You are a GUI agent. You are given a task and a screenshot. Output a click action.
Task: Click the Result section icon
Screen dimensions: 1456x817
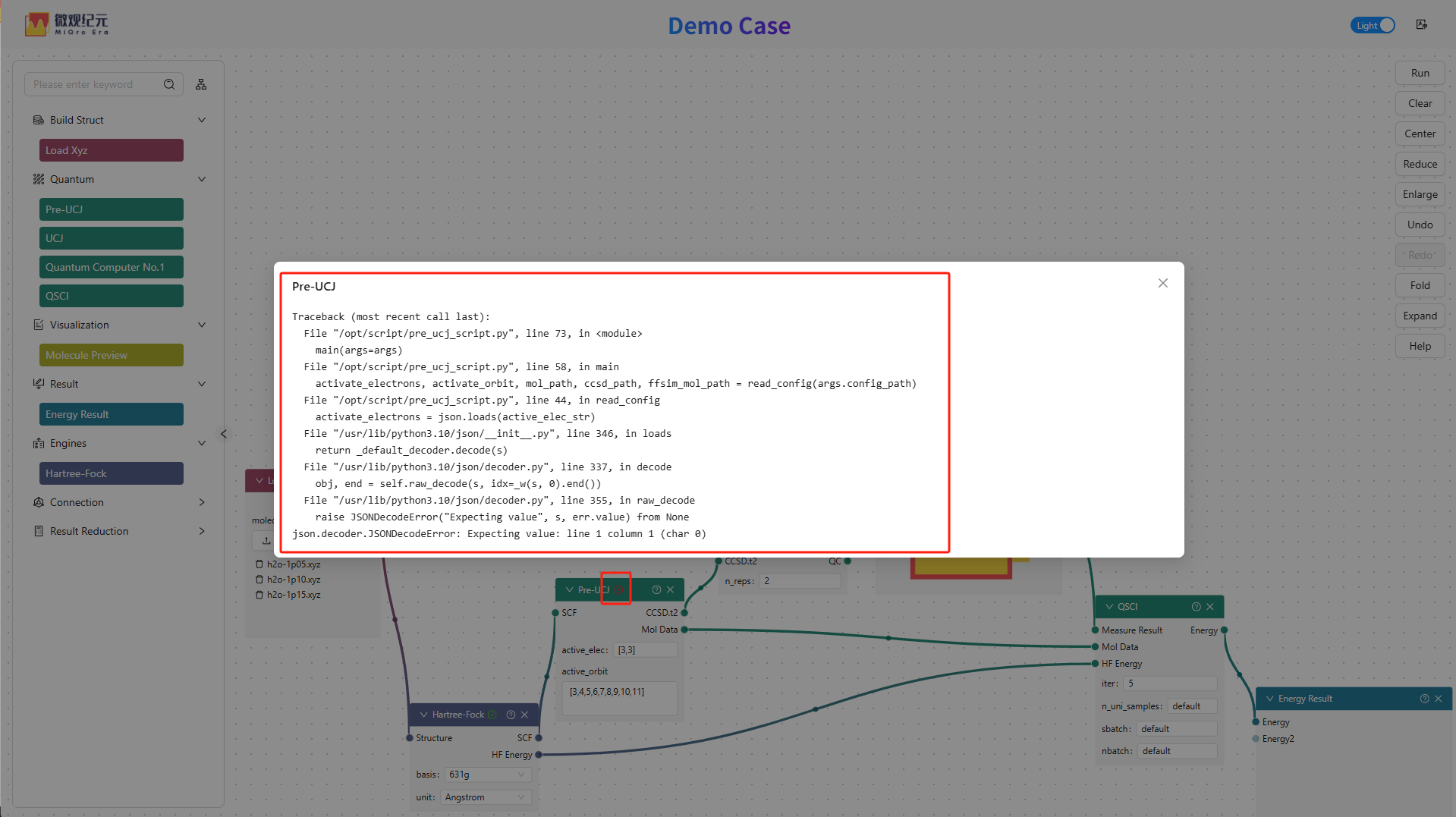pos(39,384)
